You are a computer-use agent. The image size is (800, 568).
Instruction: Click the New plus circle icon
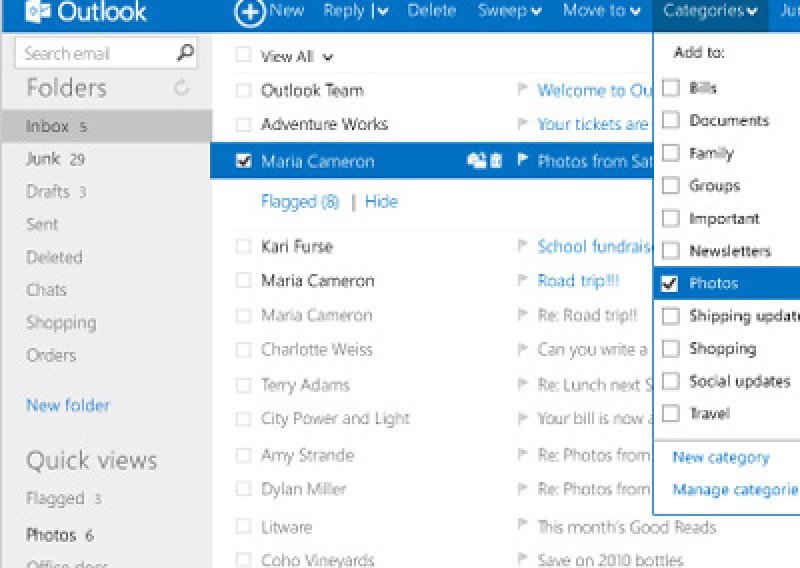click(x=249, y=12)
